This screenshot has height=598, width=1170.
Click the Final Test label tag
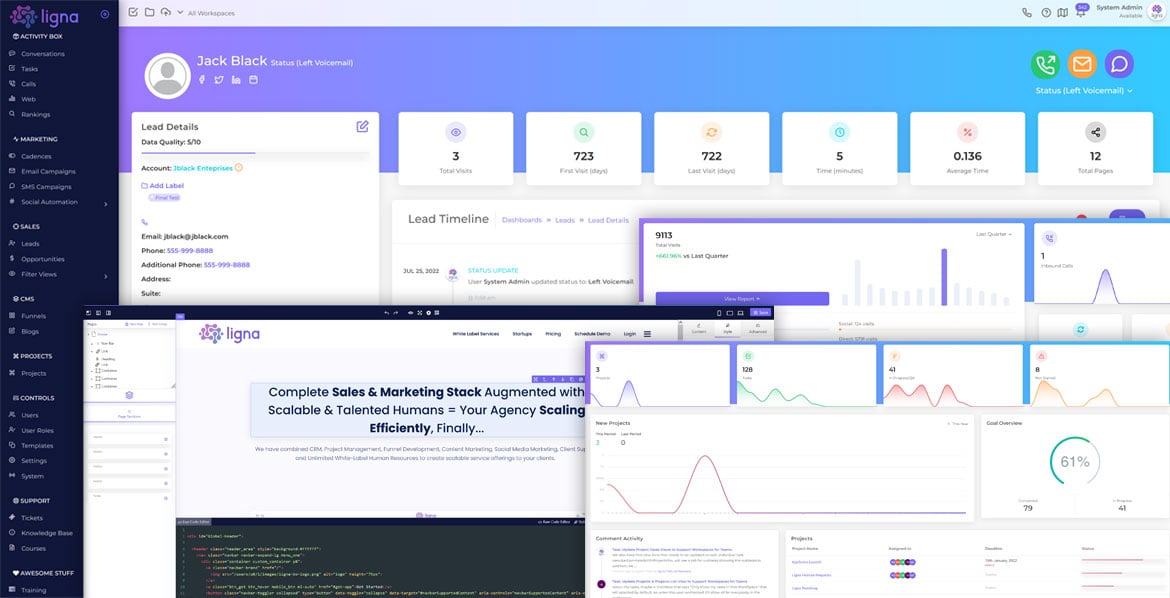click(x=164, y=198)
